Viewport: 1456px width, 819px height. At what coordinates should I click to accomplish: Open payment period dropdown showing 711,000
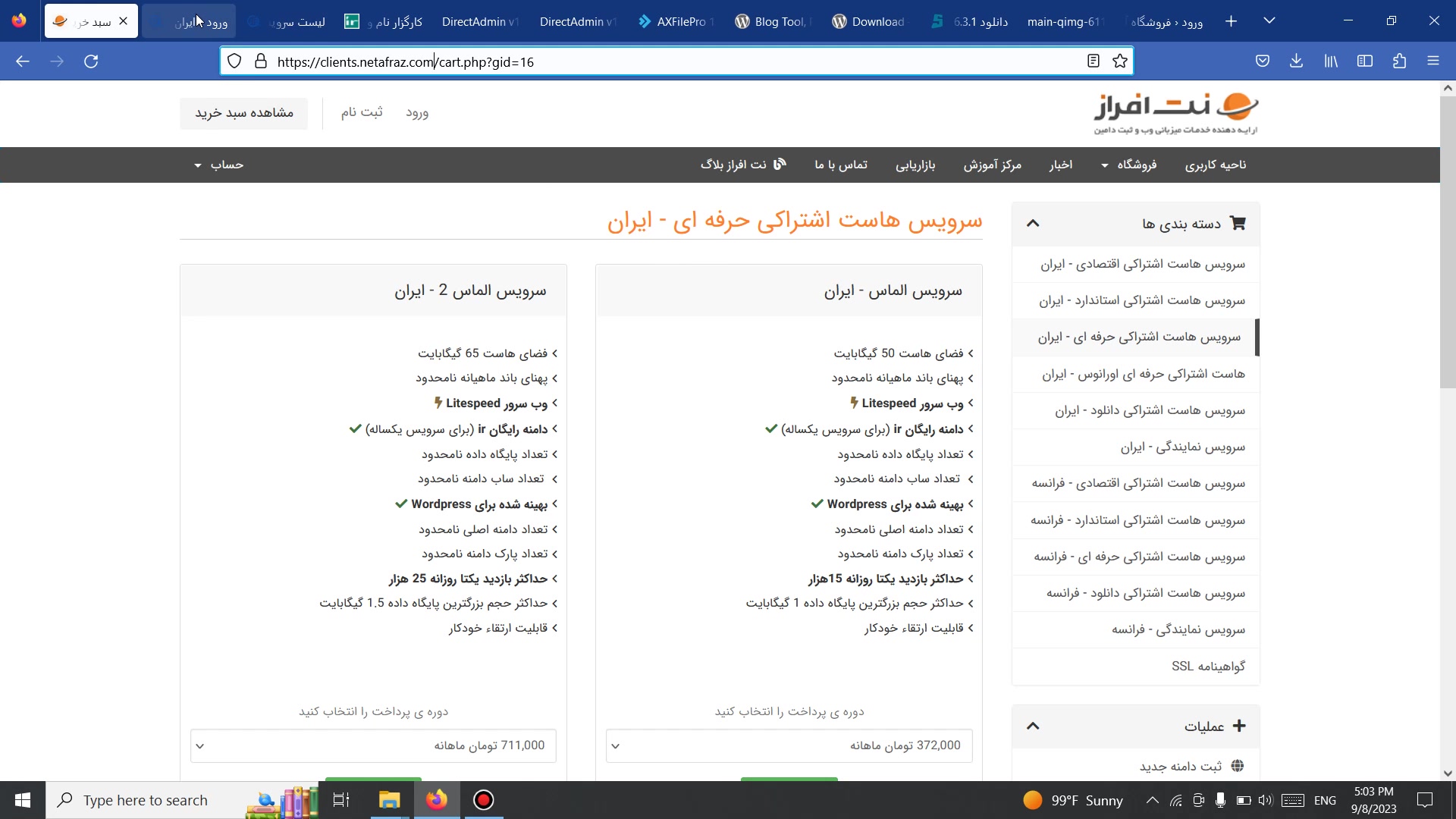tap(373, 745)
